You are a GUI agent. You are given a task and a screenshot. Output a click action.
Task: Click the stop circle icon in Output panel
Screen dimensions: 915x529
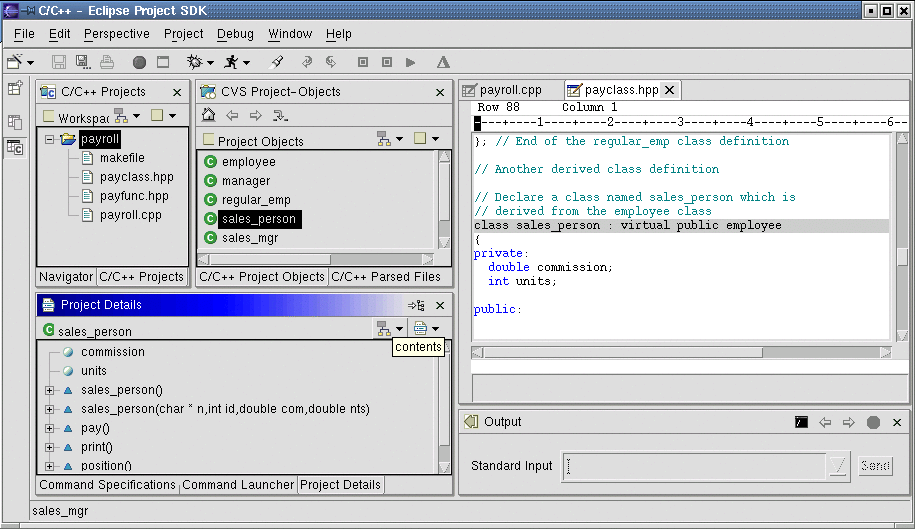(x=873, y=422)
